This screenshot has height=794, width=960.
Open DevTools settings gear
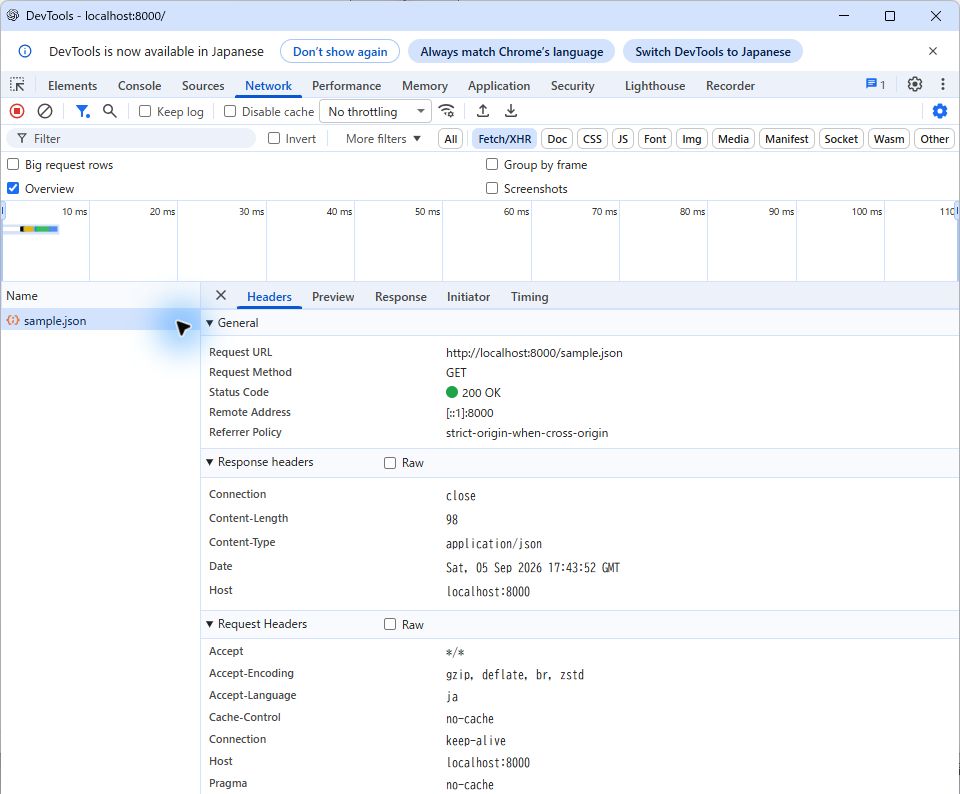pos(914,84)
